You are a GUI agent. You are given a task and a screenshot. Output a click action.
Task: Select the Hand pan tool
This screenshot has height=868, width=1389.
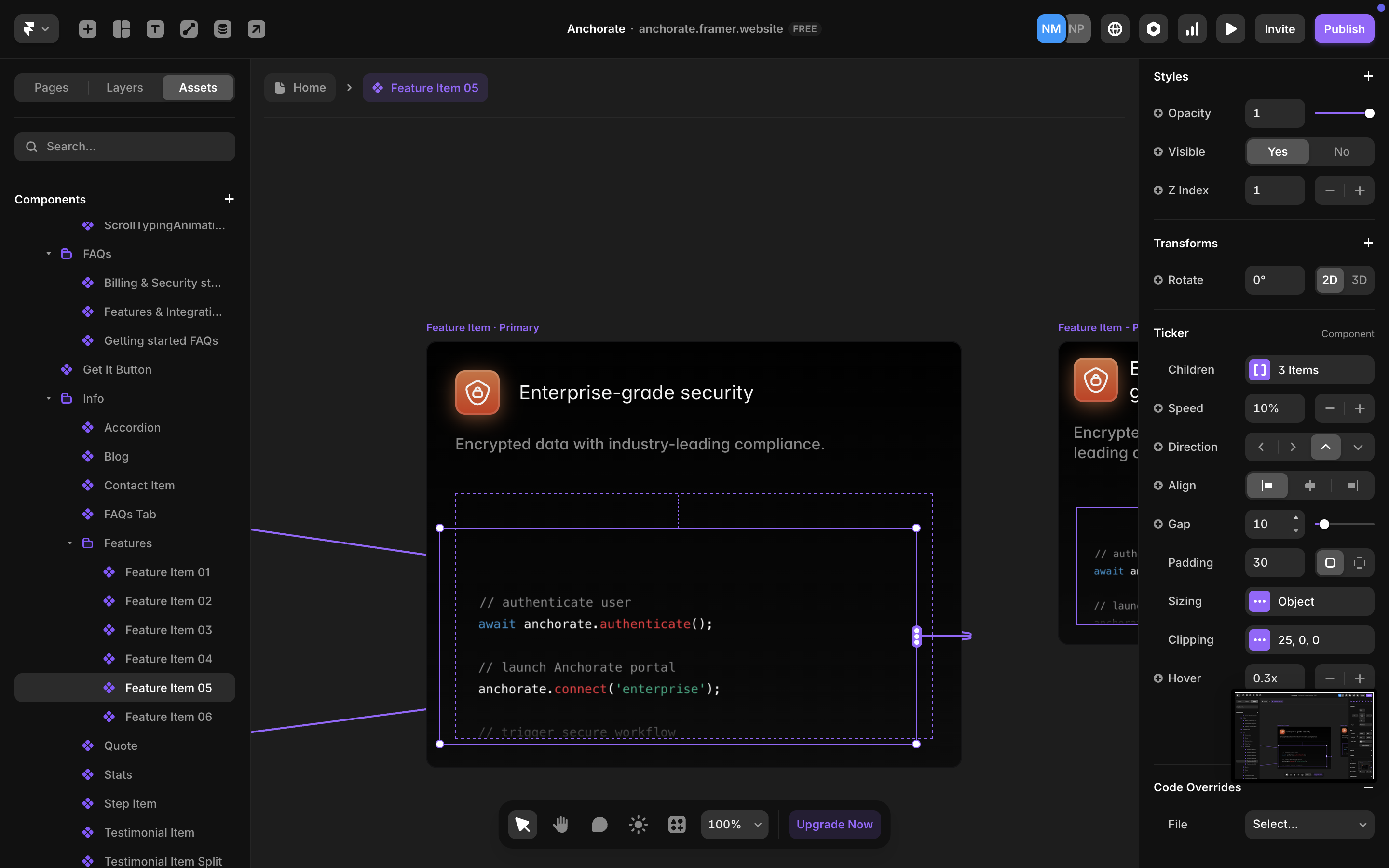click(560, 825)
